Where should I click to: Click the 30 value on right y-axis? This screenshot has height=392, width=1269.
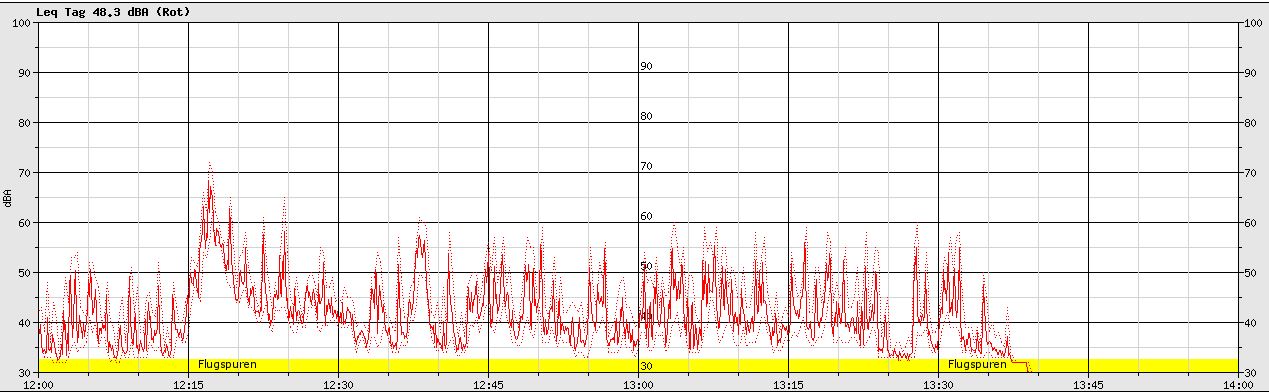[1250, 373]
